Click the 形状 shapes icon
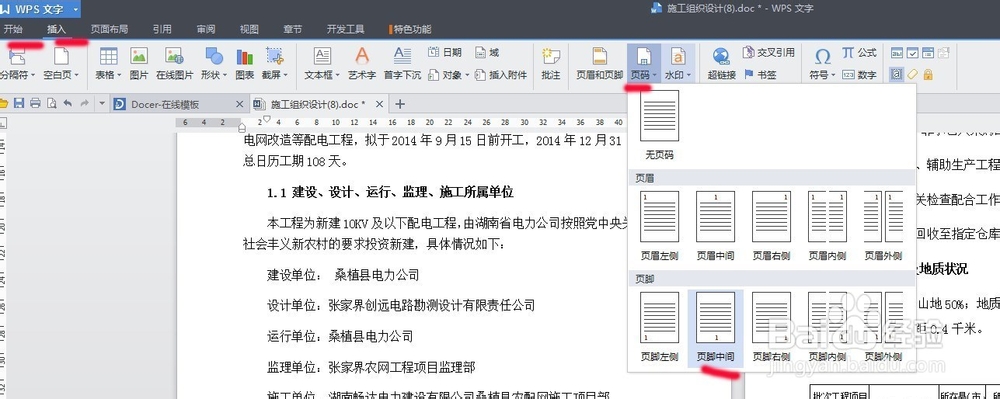Screen dimensions: 1000x399 tap(214, 56)
